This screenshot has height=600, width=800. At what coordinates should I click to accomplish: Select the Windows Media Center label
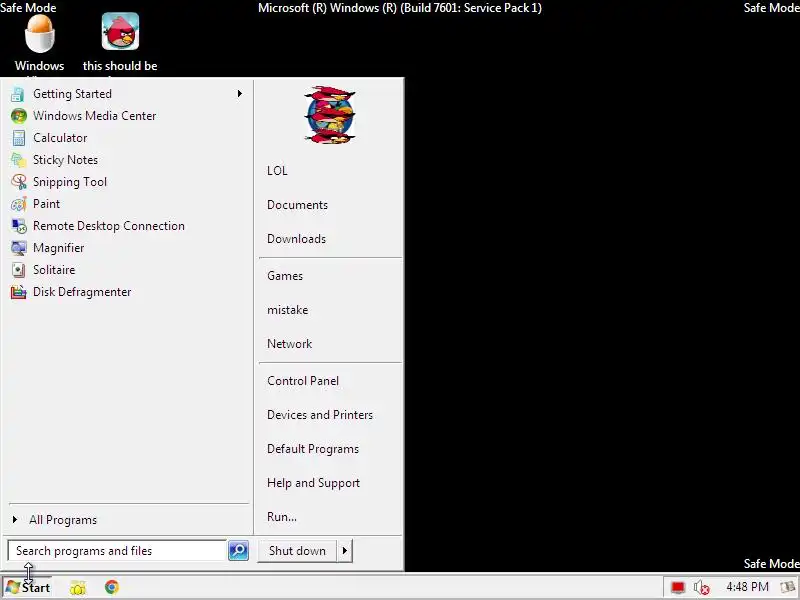point(94,116)
